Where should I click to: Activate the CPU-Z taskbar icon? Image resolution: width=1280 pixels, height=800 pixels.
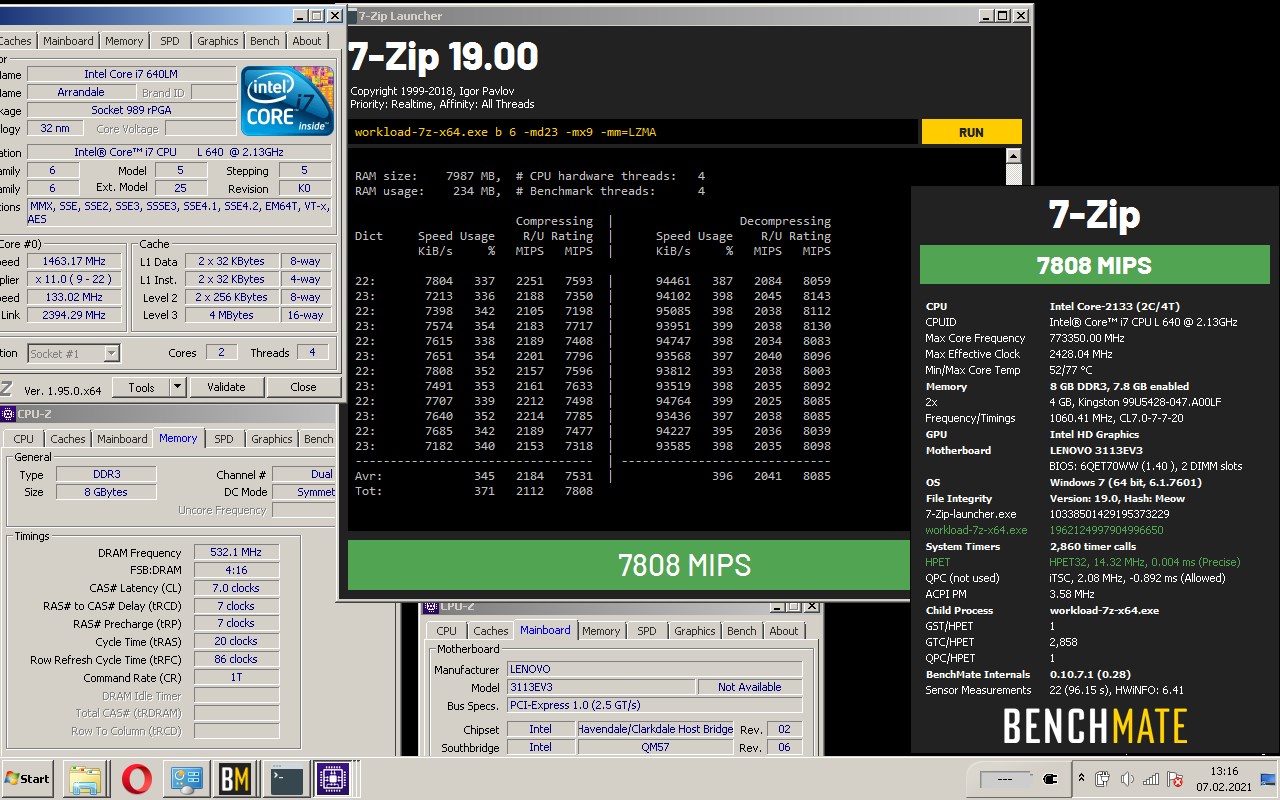pos(332,778)
